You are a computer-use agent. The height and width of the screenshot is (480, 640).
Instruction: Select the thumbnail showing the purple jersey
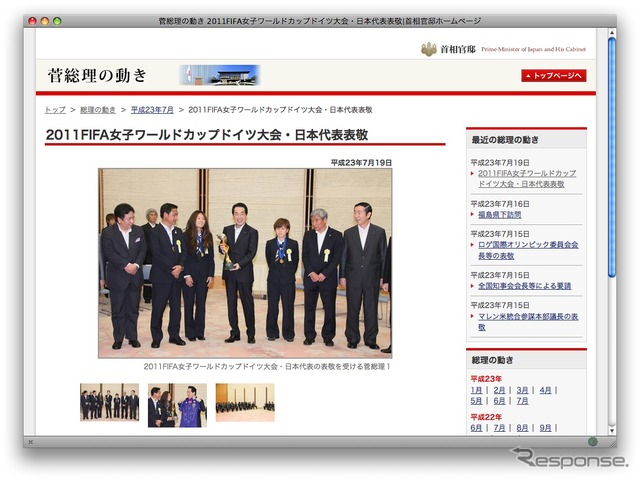(177, 405)
